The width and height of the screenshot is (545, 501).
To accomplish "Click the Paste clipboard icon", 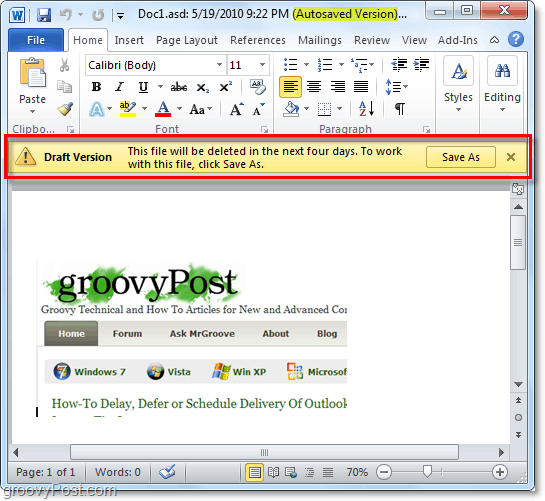I will [32, 72].
